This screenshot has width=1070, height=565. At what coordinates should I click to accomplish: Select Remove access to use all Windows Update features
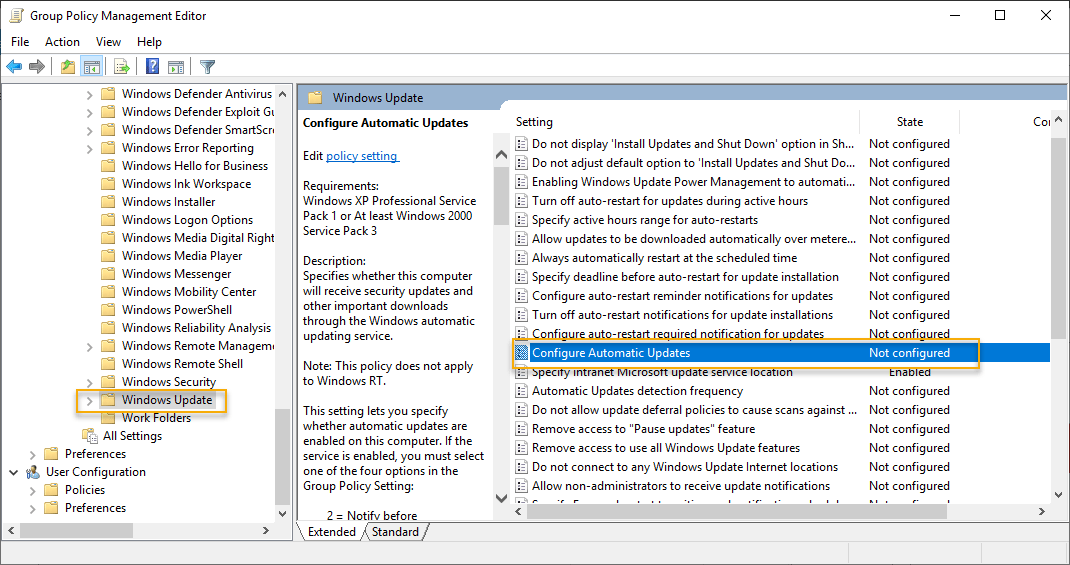coord(666,448)
